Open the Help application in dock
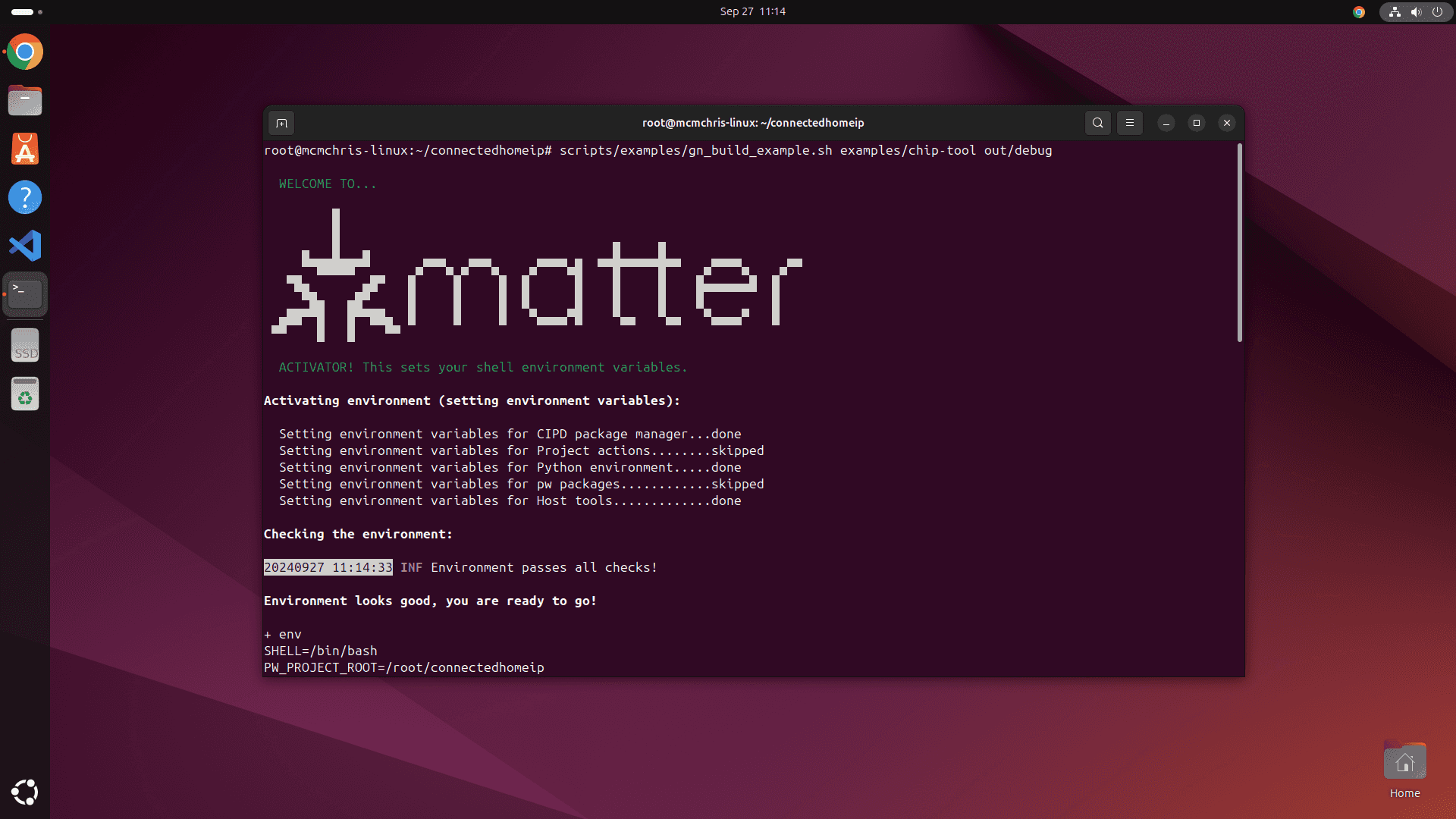 coord(25,197)
